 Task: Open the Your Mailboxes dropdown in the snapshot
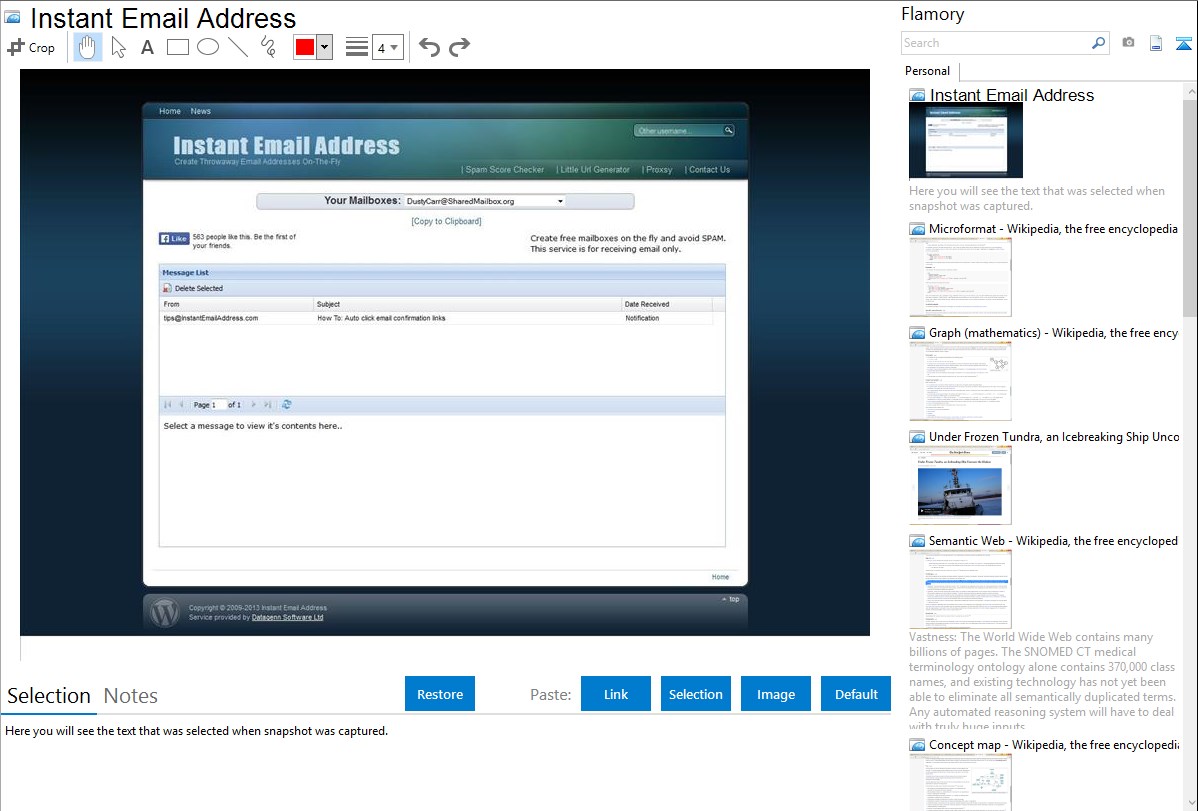tap(484, 201)
